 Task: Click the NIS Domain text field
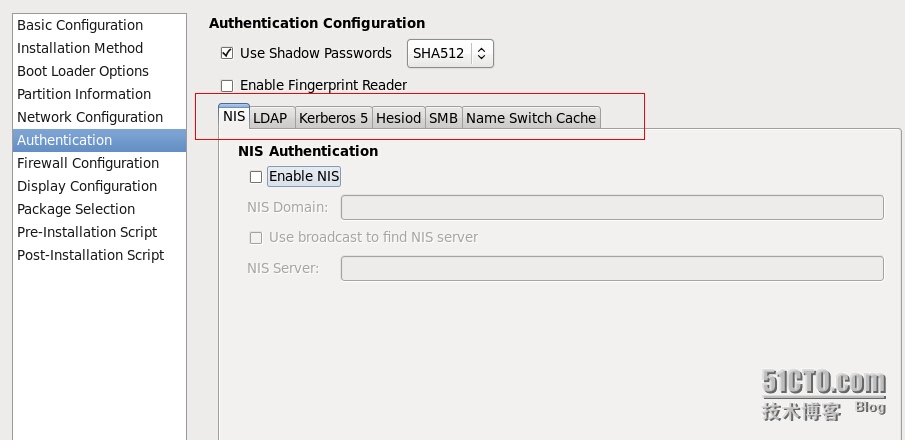click(612, 207)
